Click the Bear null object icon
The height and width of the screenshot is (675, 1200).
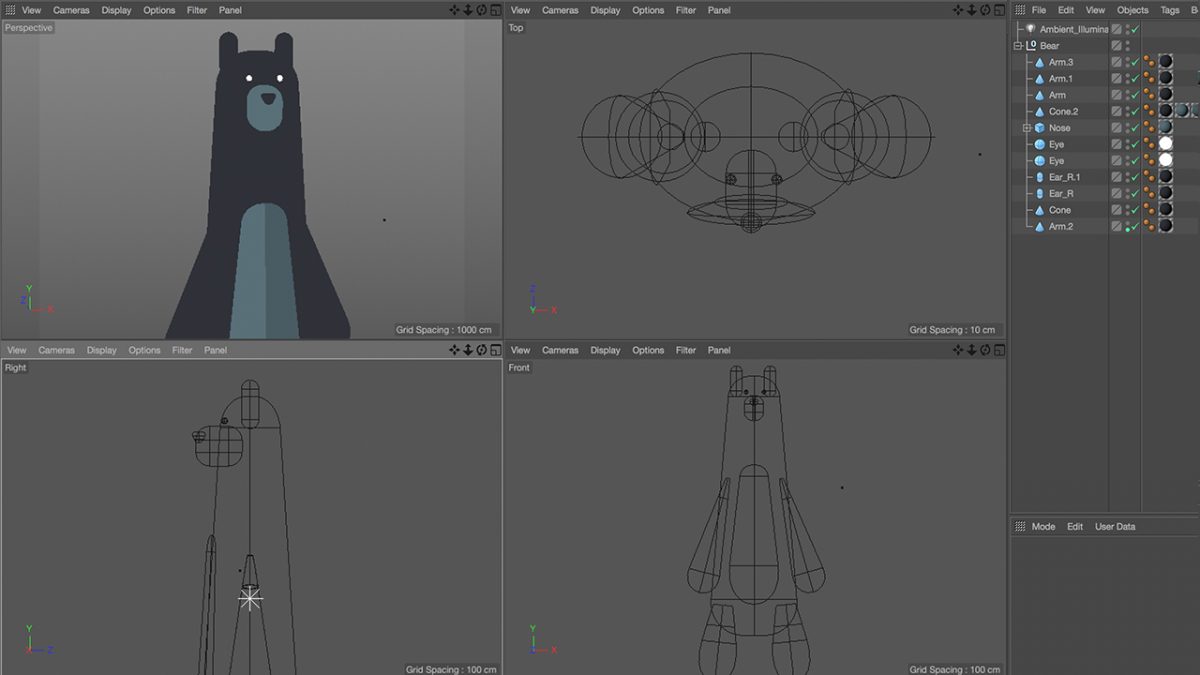click(x=1031, y=45)
